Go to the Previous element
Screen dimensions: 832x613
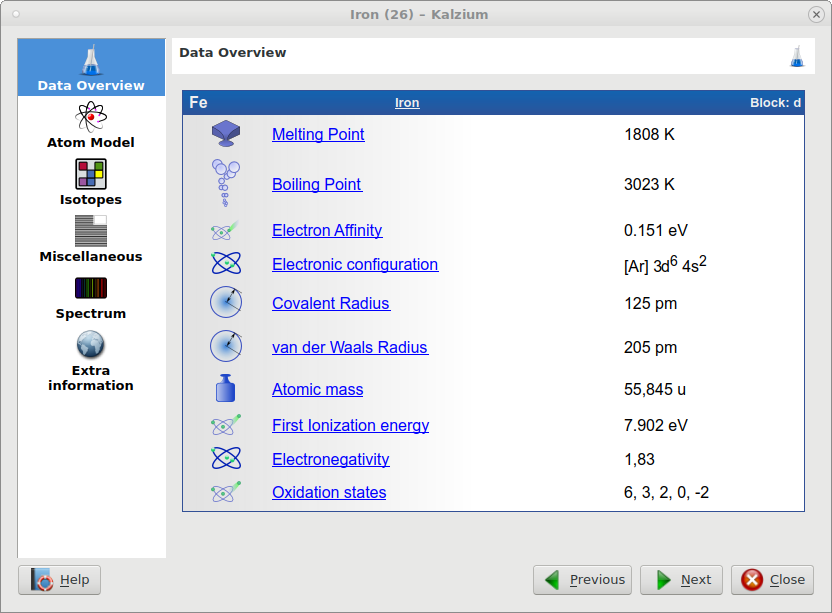point(583,580)
